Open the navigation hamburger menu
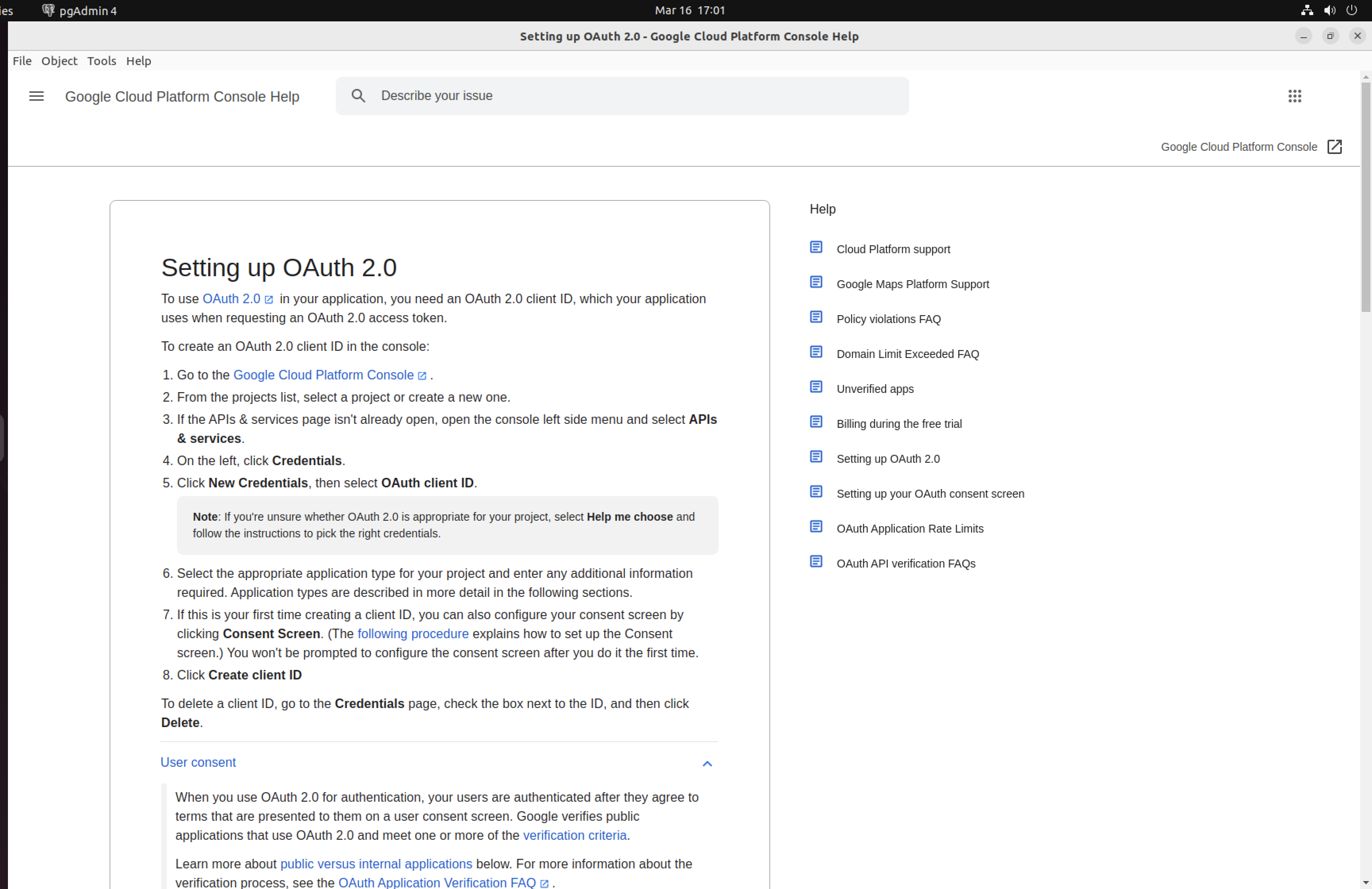This screenshot has height=889, width=1372. [36, 96]
